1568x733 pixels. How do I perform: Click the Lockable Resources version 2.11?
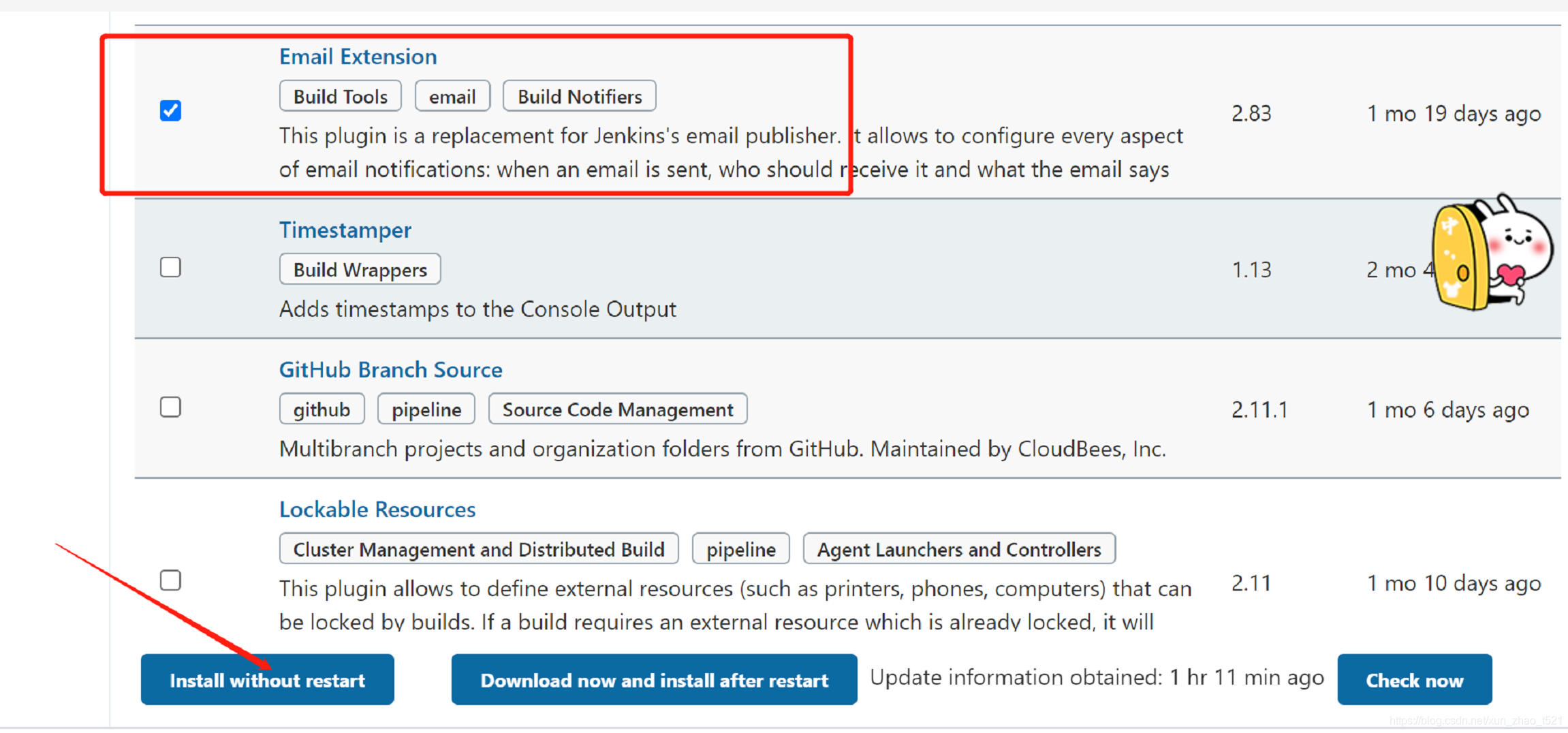[x=1251, y=583]
